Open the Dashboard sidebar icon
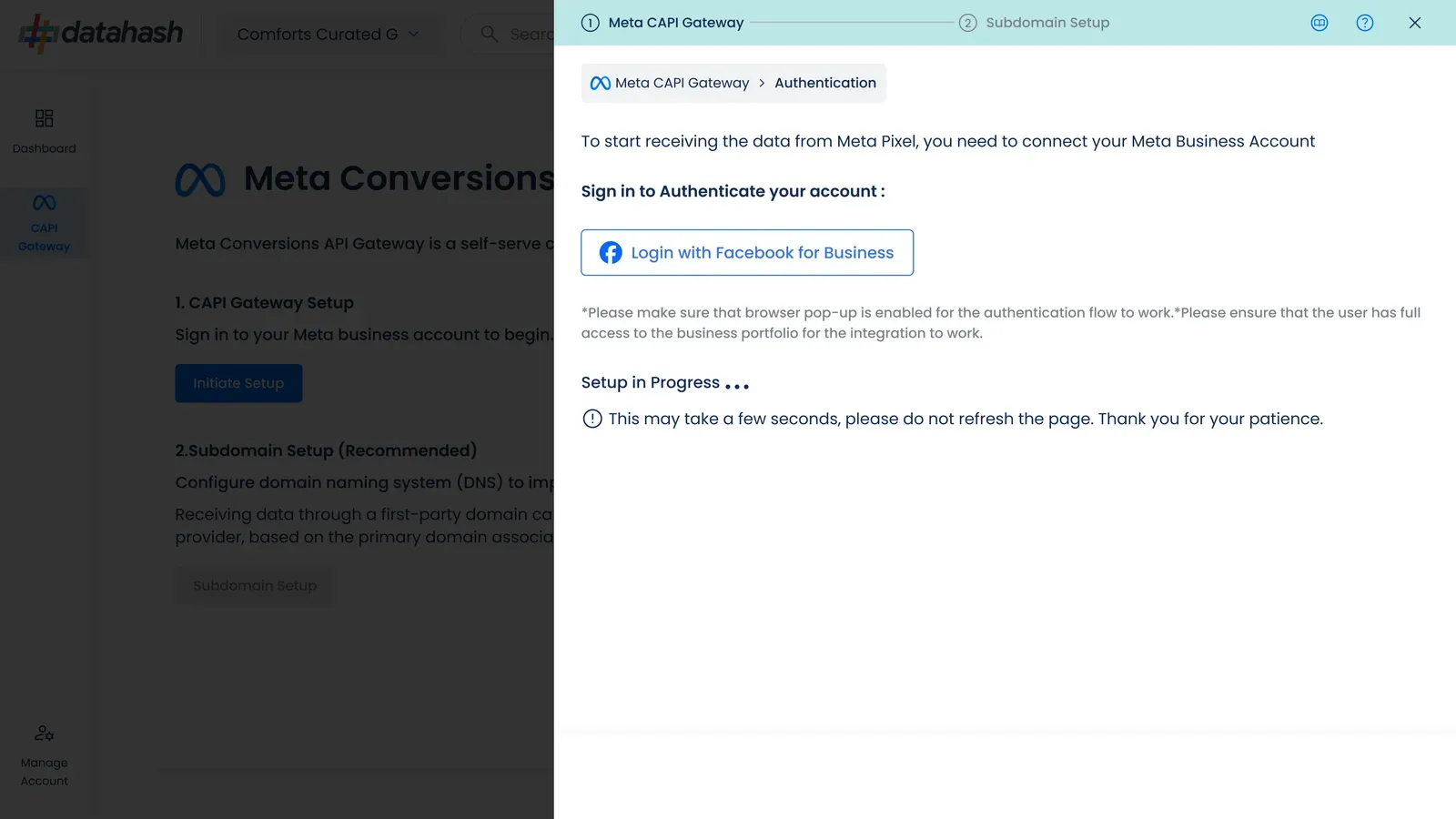Image resolution: width=1456 pixels, height=819 pixels. coord(44,118)
